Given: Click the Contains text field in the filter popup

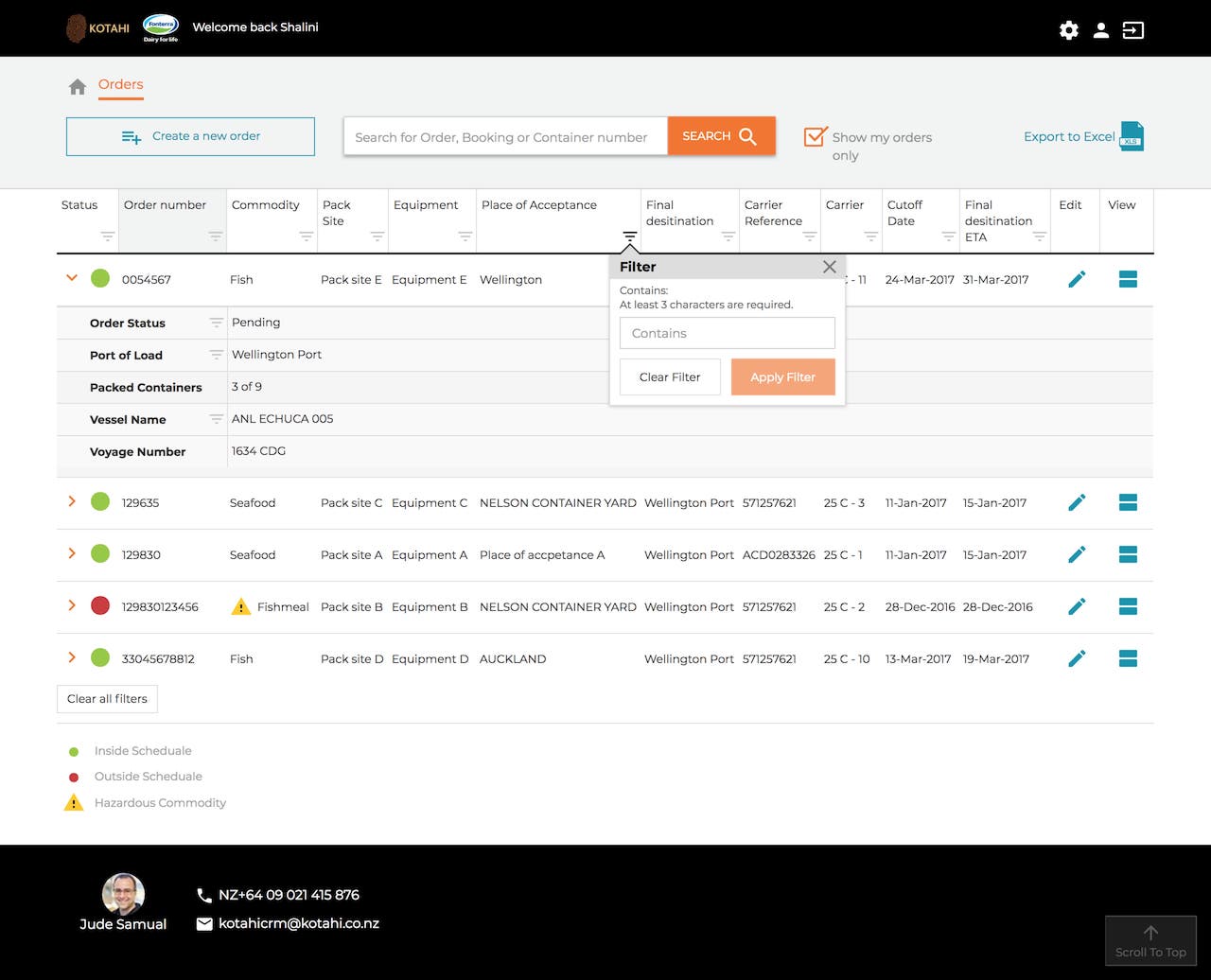Looking at the screenshot, I should [x=727, y=333].
